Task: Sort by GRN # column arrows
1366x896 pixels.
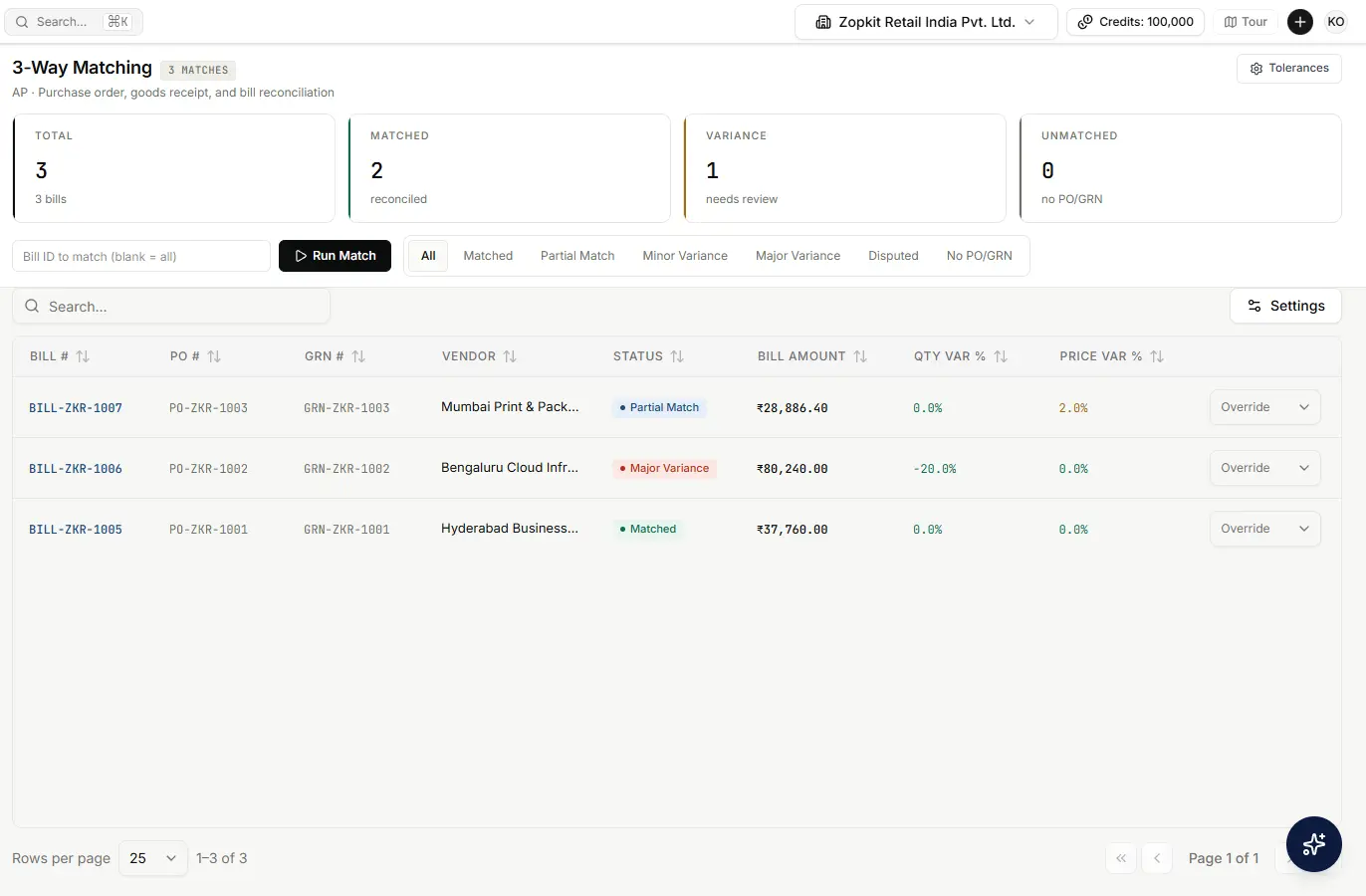Action: pos(358,356)
